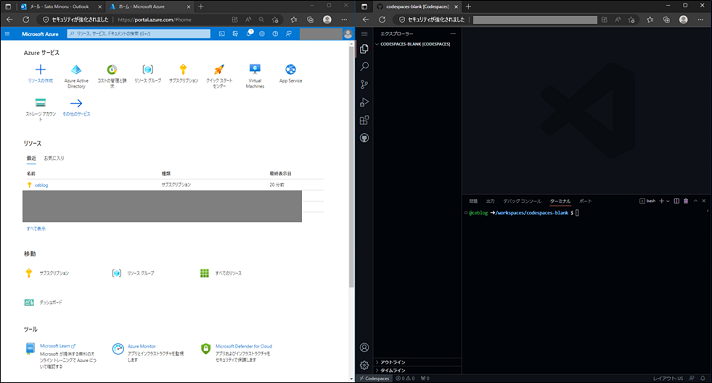Screen dimensions: 712x383
Task: Open directories and subscriptions filter icon in Azure header
Action: pyautogui.click(x=235, y=34)
